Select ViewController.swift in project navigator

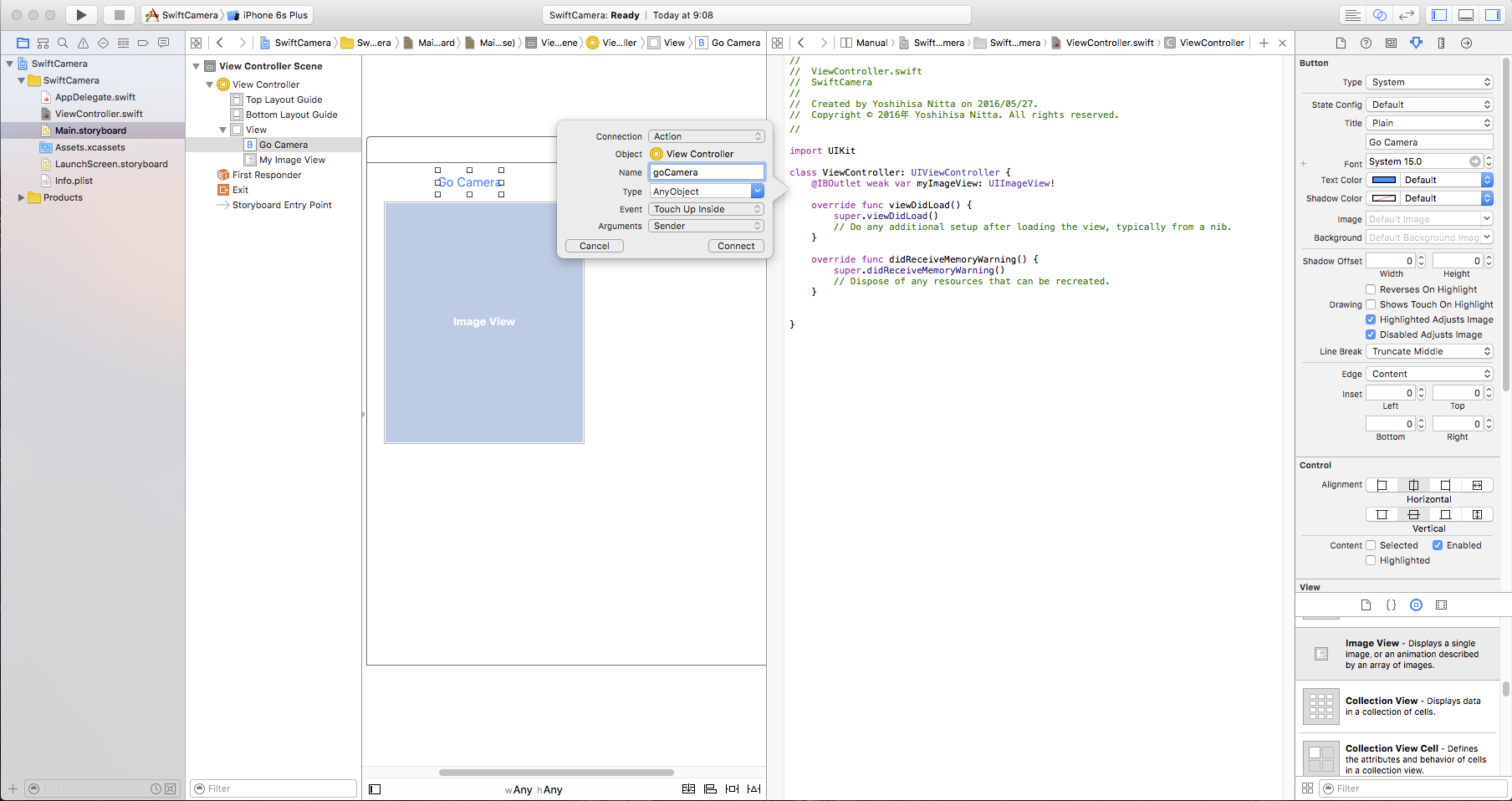point(99,114)
